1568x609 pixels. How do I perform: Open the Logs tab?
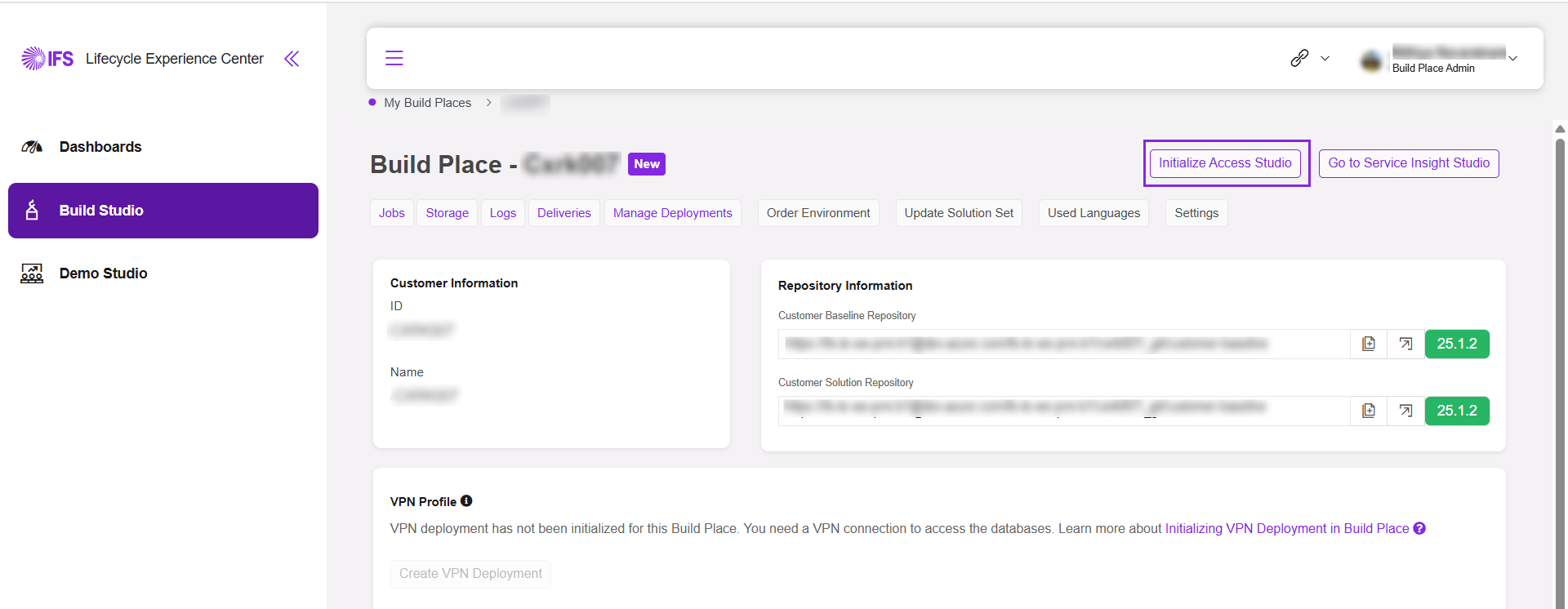(x=503, y=213)
